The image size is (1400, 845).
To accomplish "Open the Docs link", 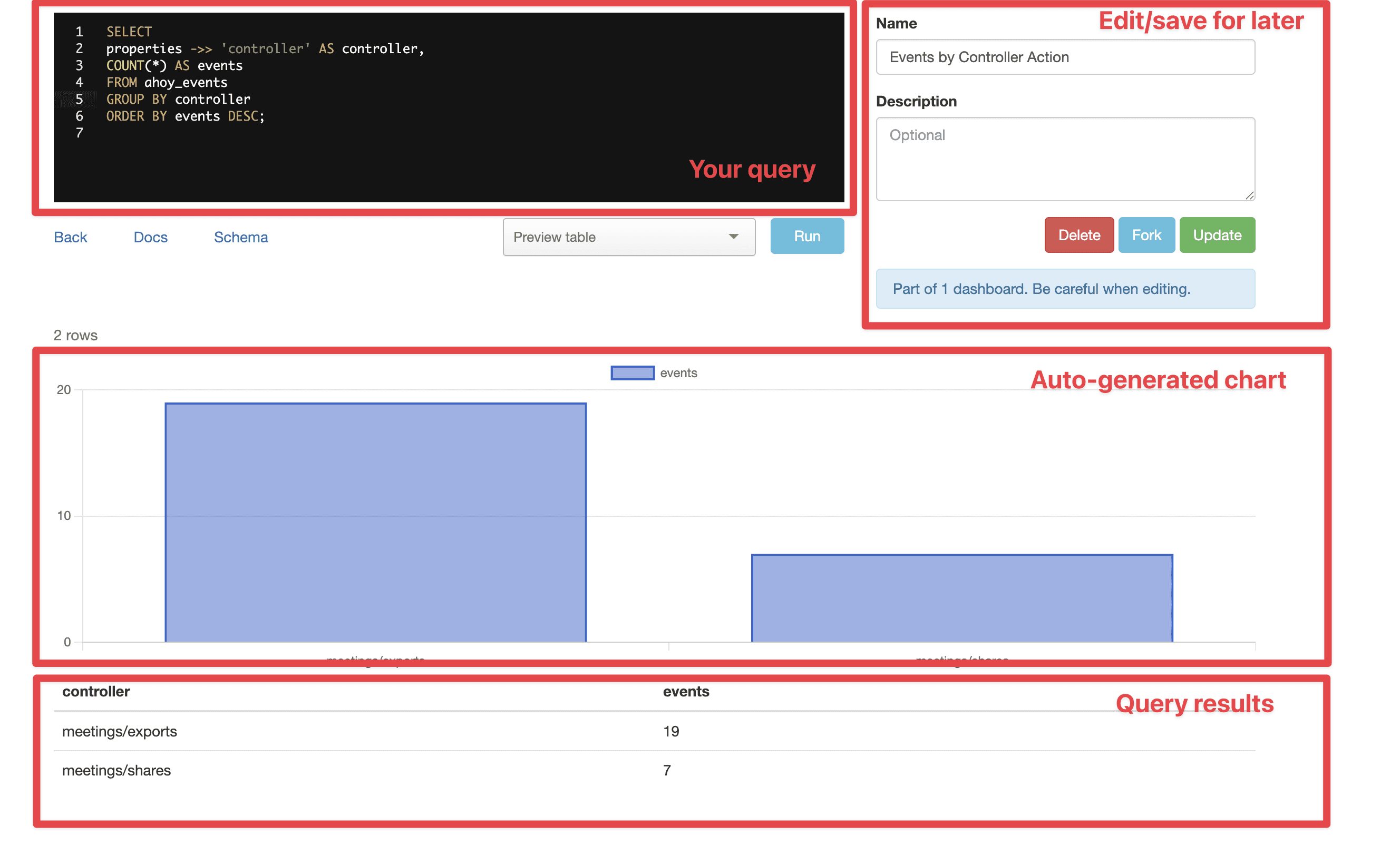I will 151,237.
